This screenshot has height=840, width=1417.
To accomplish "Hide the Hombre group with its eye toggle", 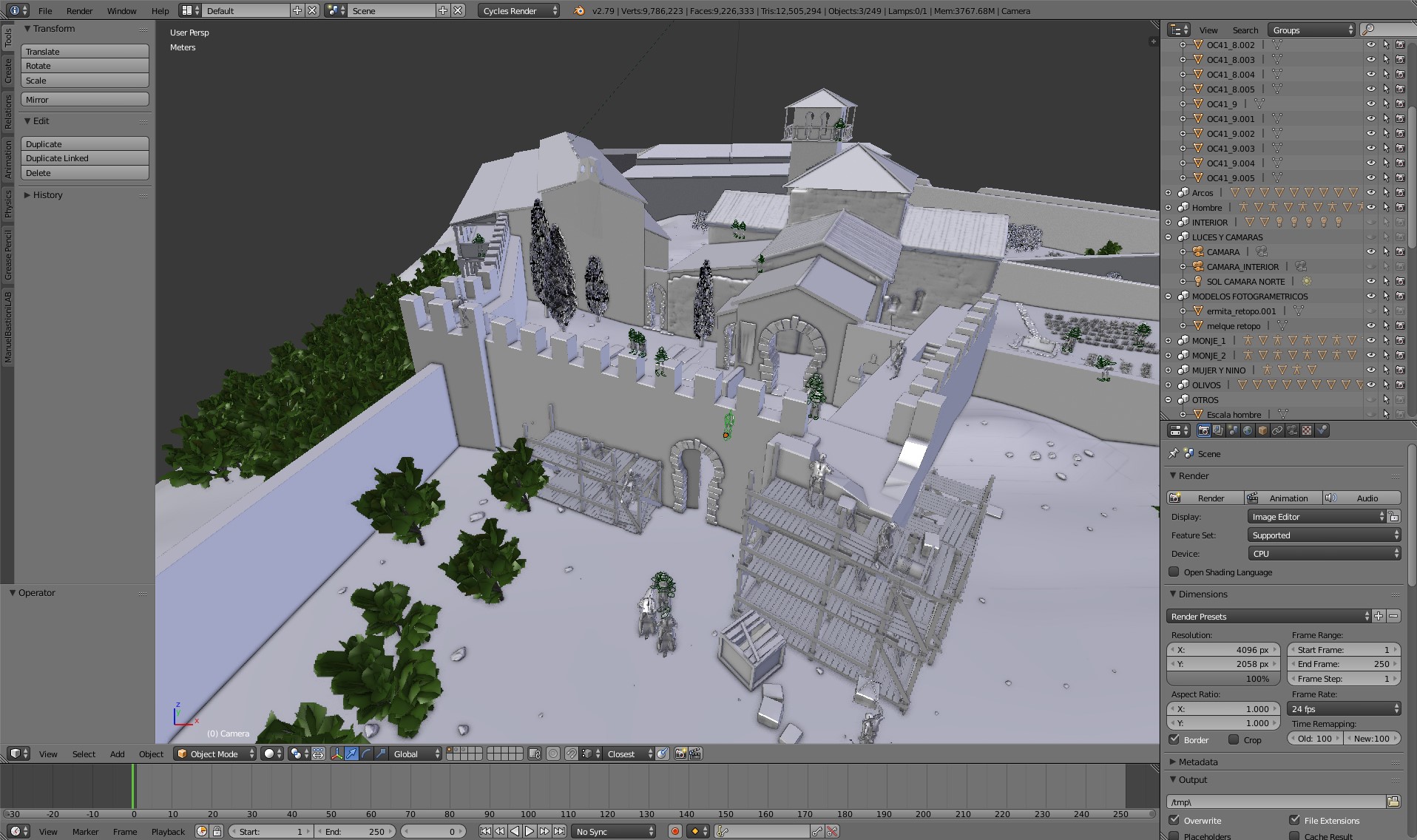I will (1372, 207).
